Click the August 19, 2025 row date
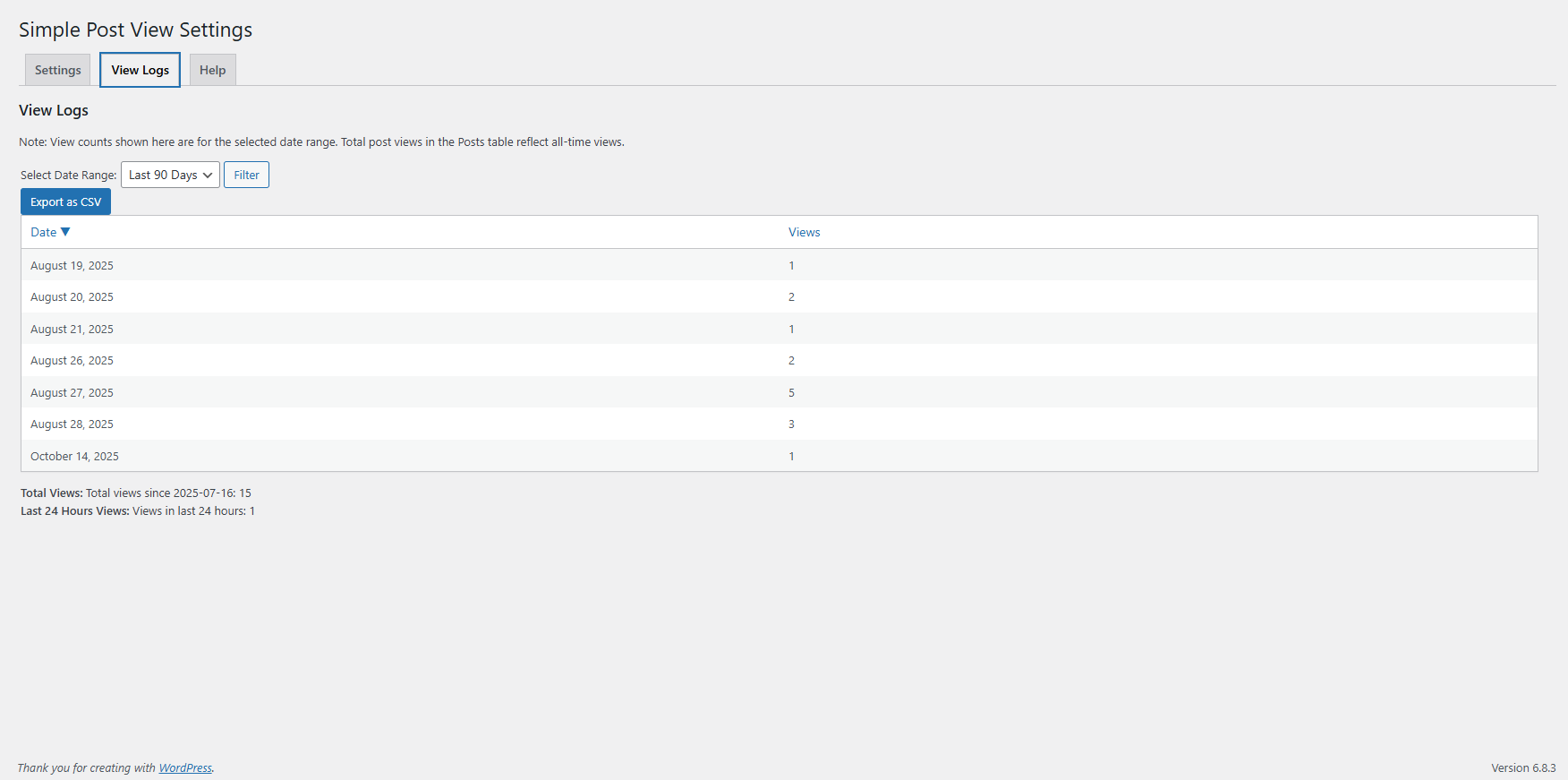This screenshot has height=780, width=1568. [72, 265]
